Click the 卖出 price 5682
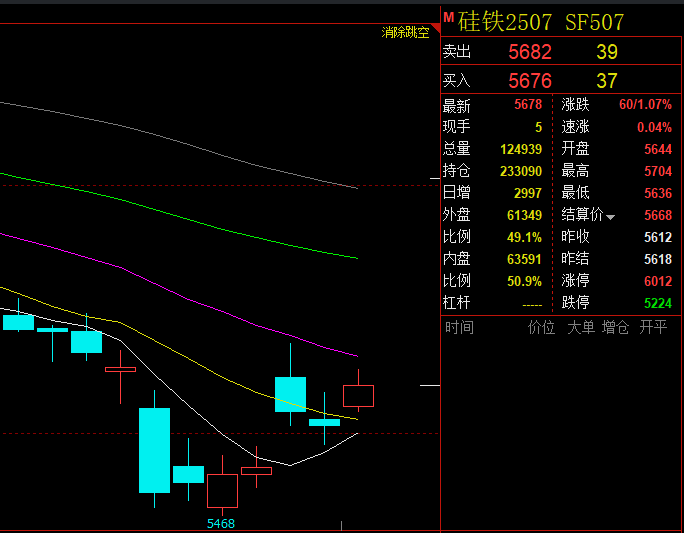This screenshot has height=533, width=684. [530, 52]
